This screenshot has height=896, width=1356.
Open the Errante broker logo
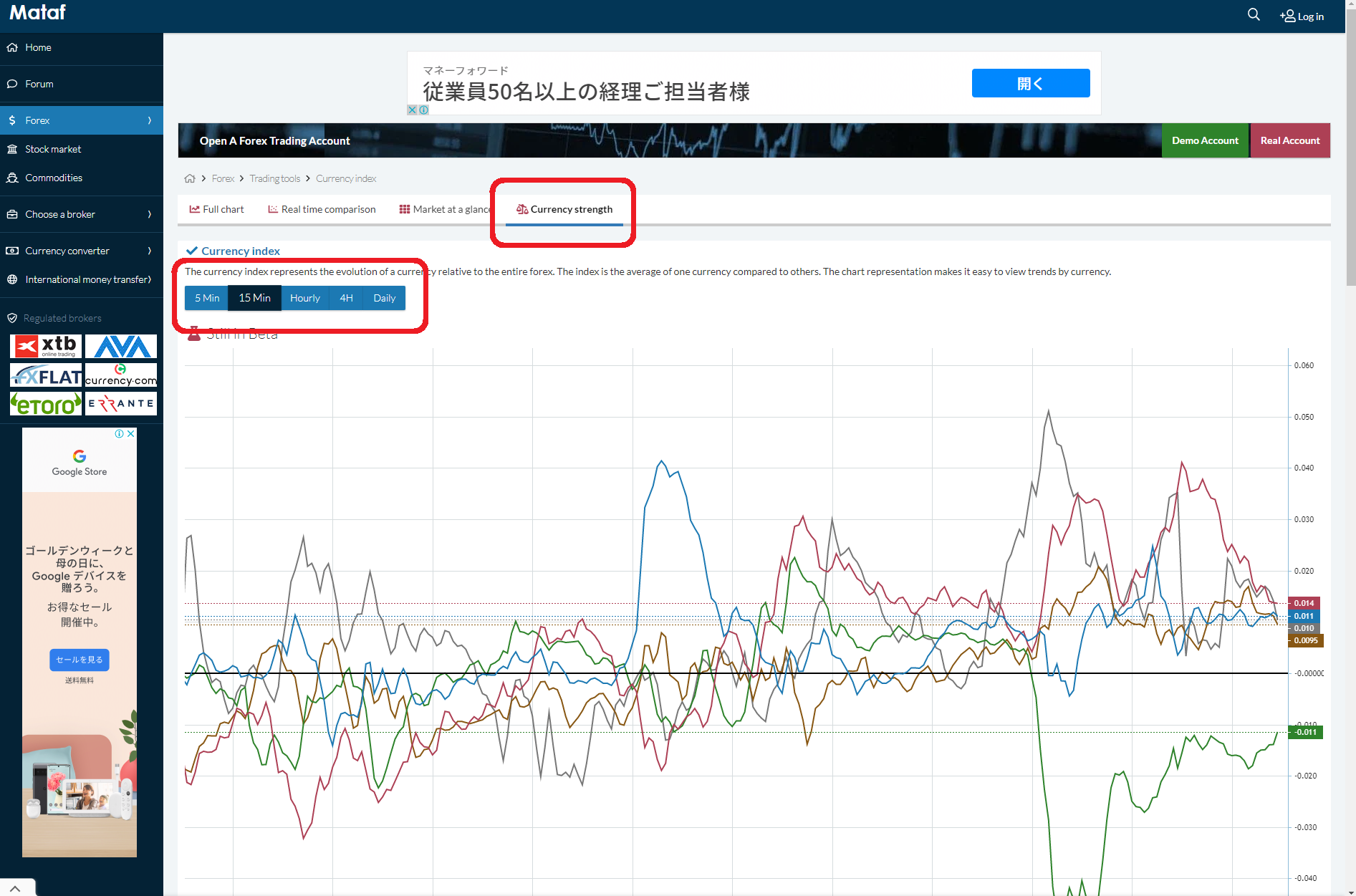pos(121,404)
